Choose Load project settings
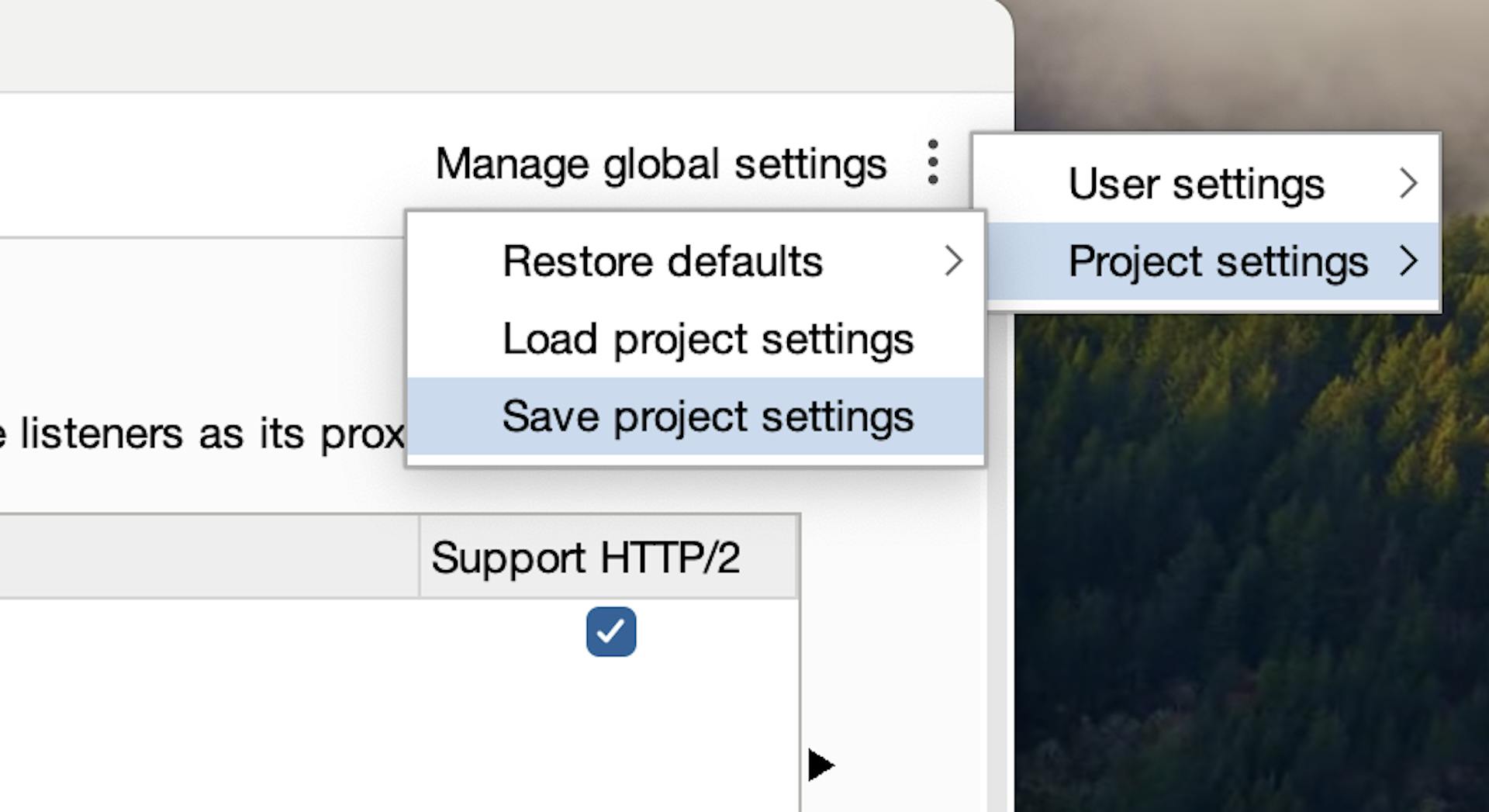 [x=707, y=339]
